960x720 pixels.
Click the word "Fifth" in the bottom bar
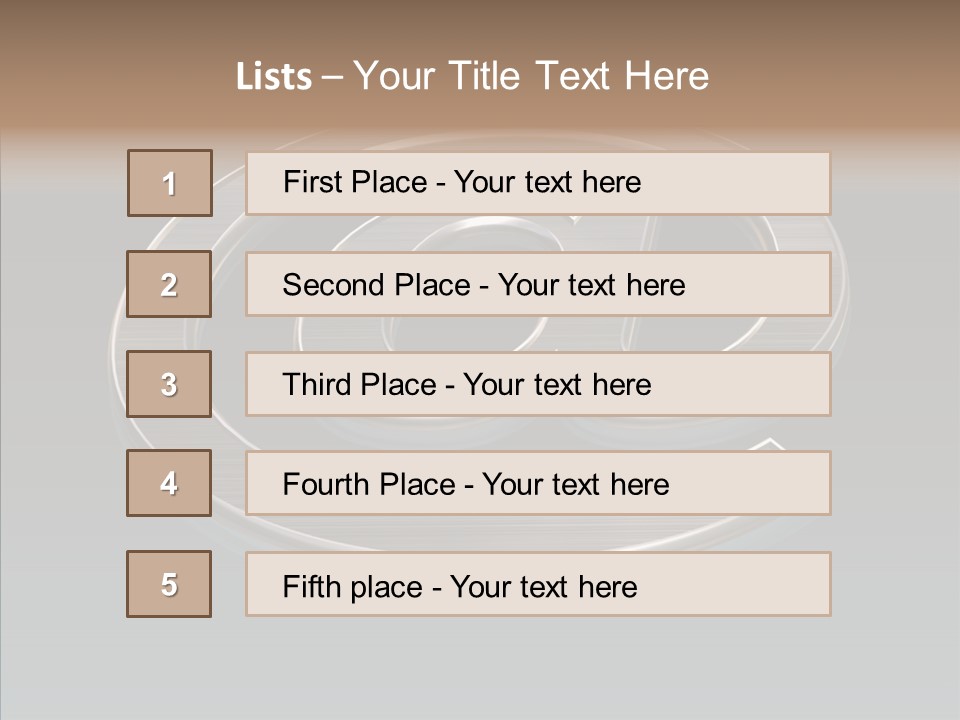tap(311, 586)
